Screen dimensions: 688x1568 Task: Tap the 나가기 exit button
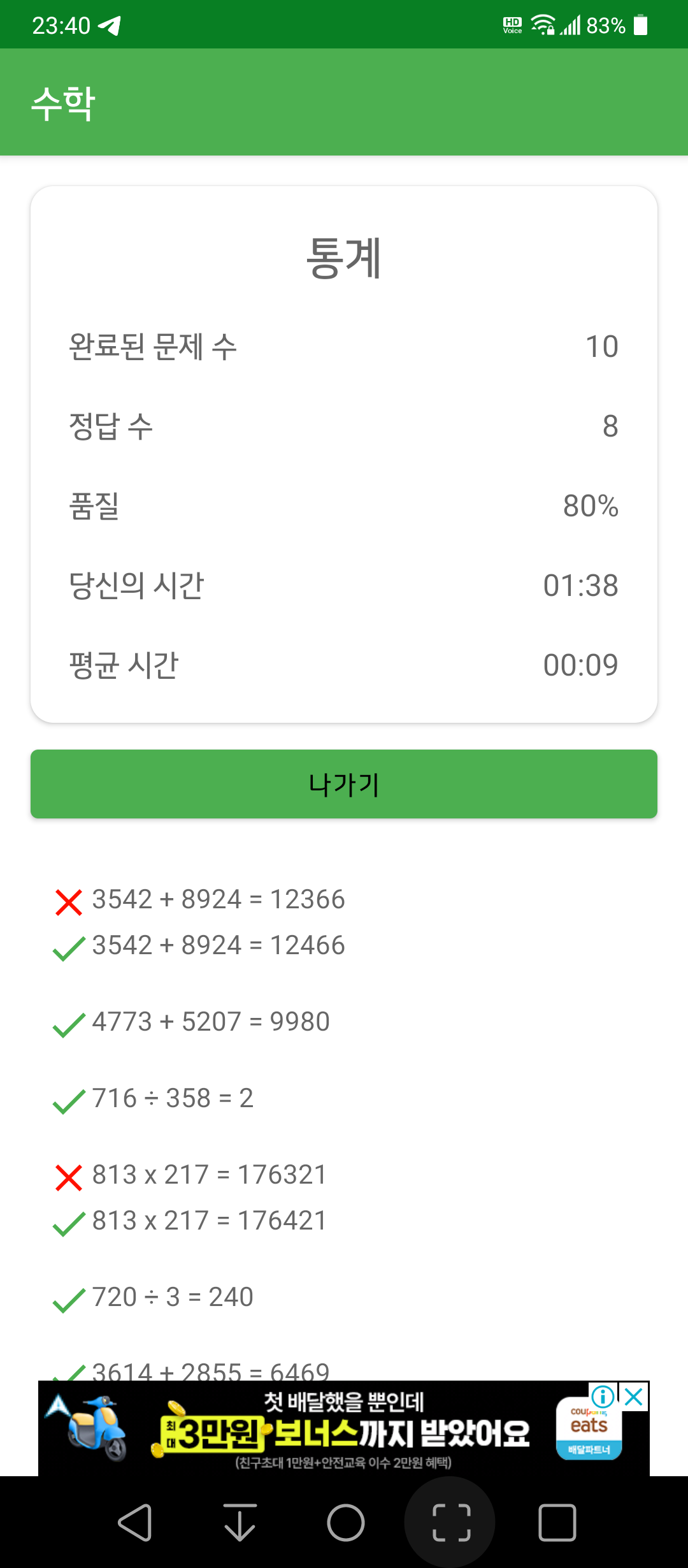point(344,784)
